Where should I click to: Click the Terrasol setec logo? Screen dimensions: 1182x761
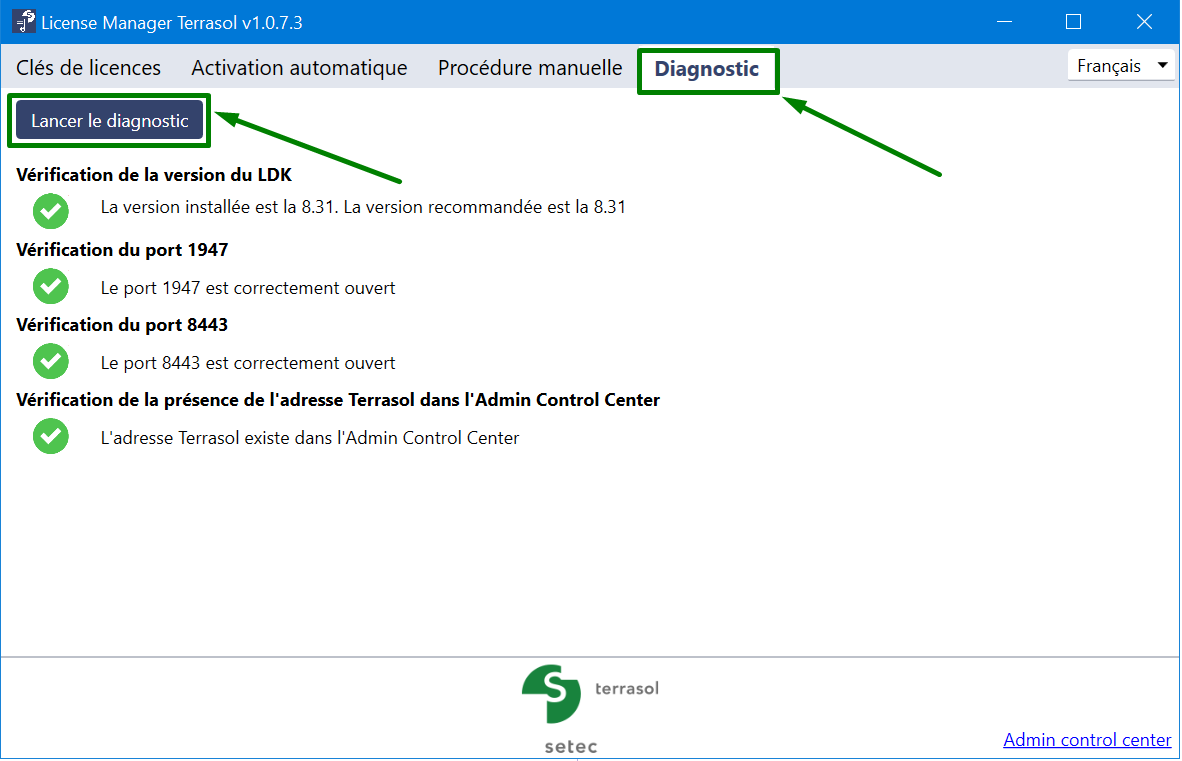(590, 708)
